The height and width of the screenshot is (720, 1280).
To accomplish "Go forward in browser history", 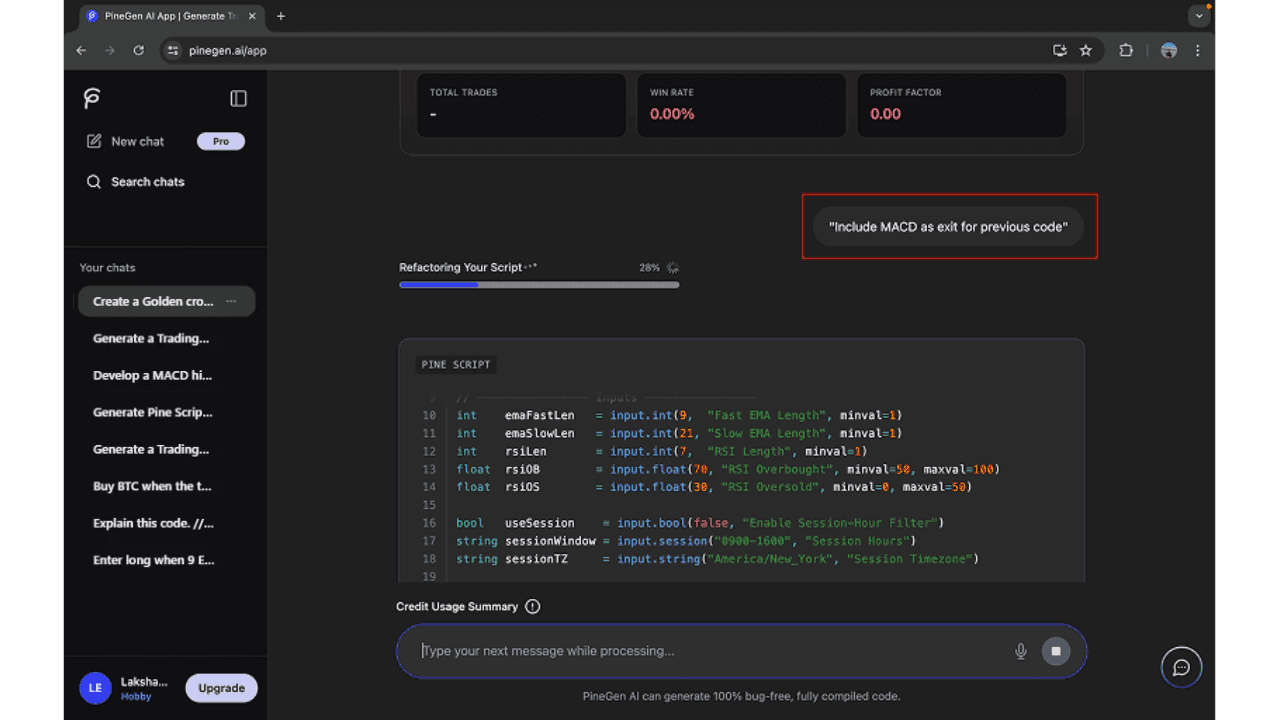I will click(x=110, y=50).
